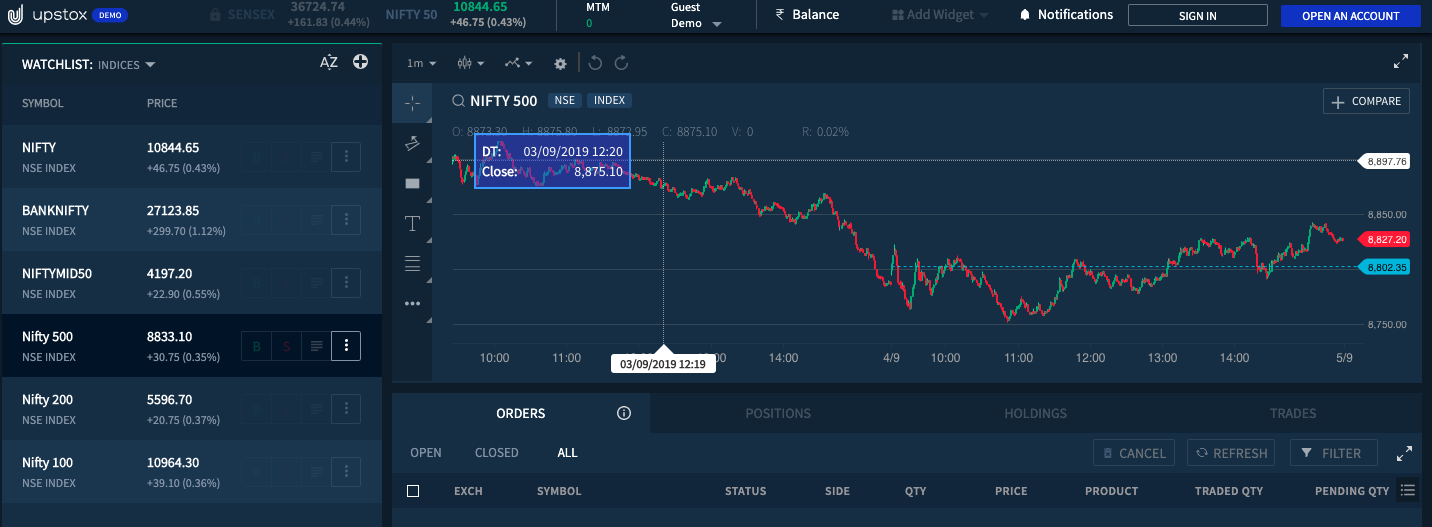Switch to the ORDERS tab
1432x527 pixels.
click(x=521, y=413)
